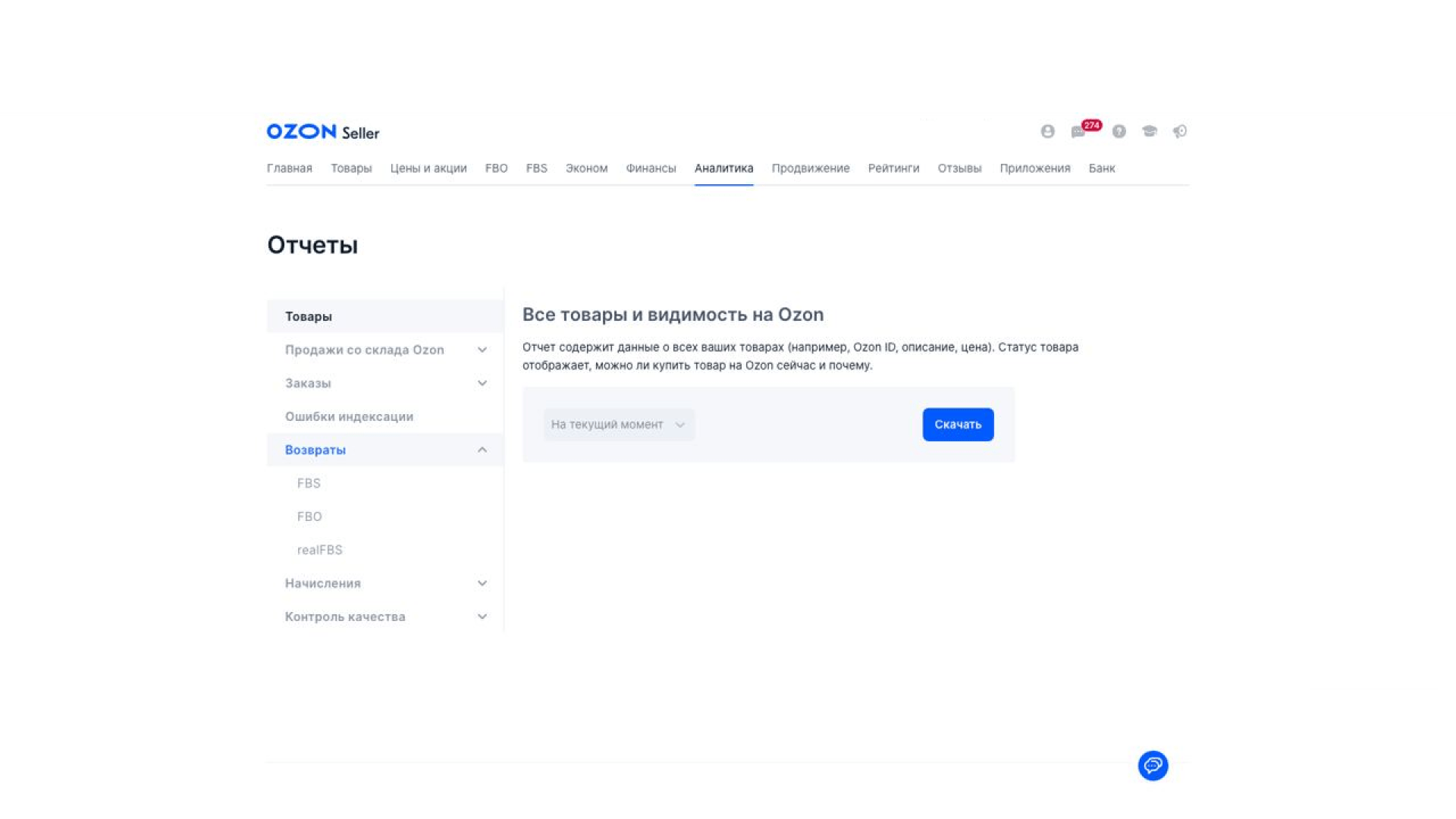Go to the Главная tab
1456x819 pixels.
coord(289,168)
